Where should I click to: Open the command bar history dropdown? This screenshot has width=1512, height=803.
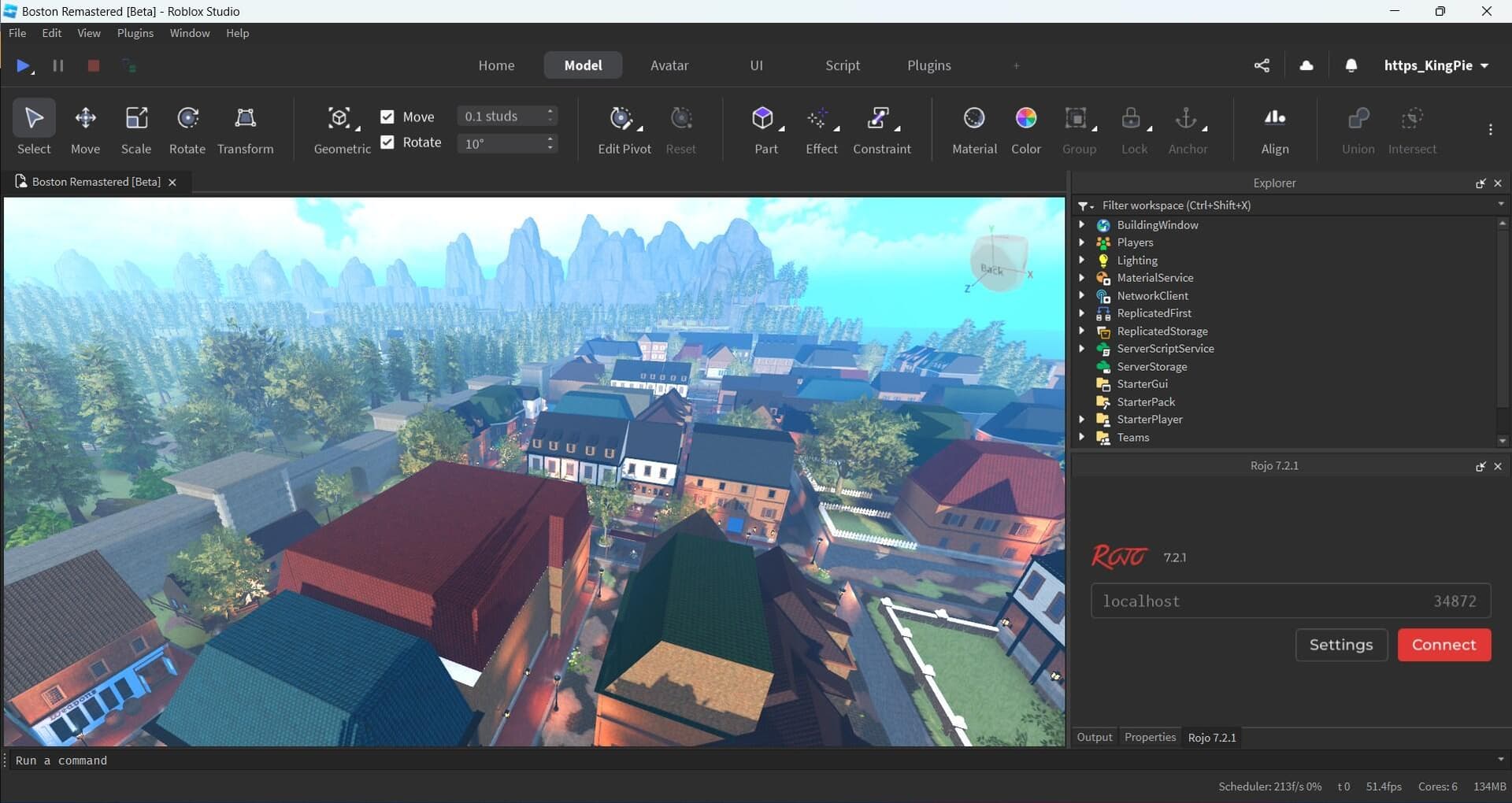click(x=1501, y=760)
